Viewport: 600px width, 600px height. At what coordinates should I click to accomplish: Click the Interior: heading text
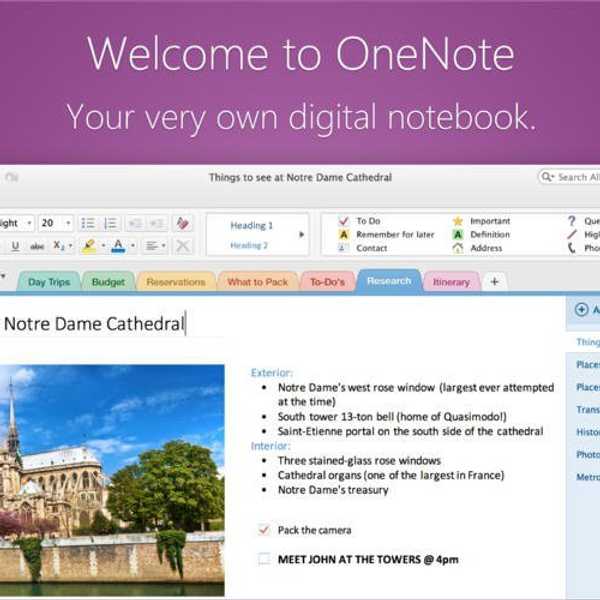tap(271, 446)
